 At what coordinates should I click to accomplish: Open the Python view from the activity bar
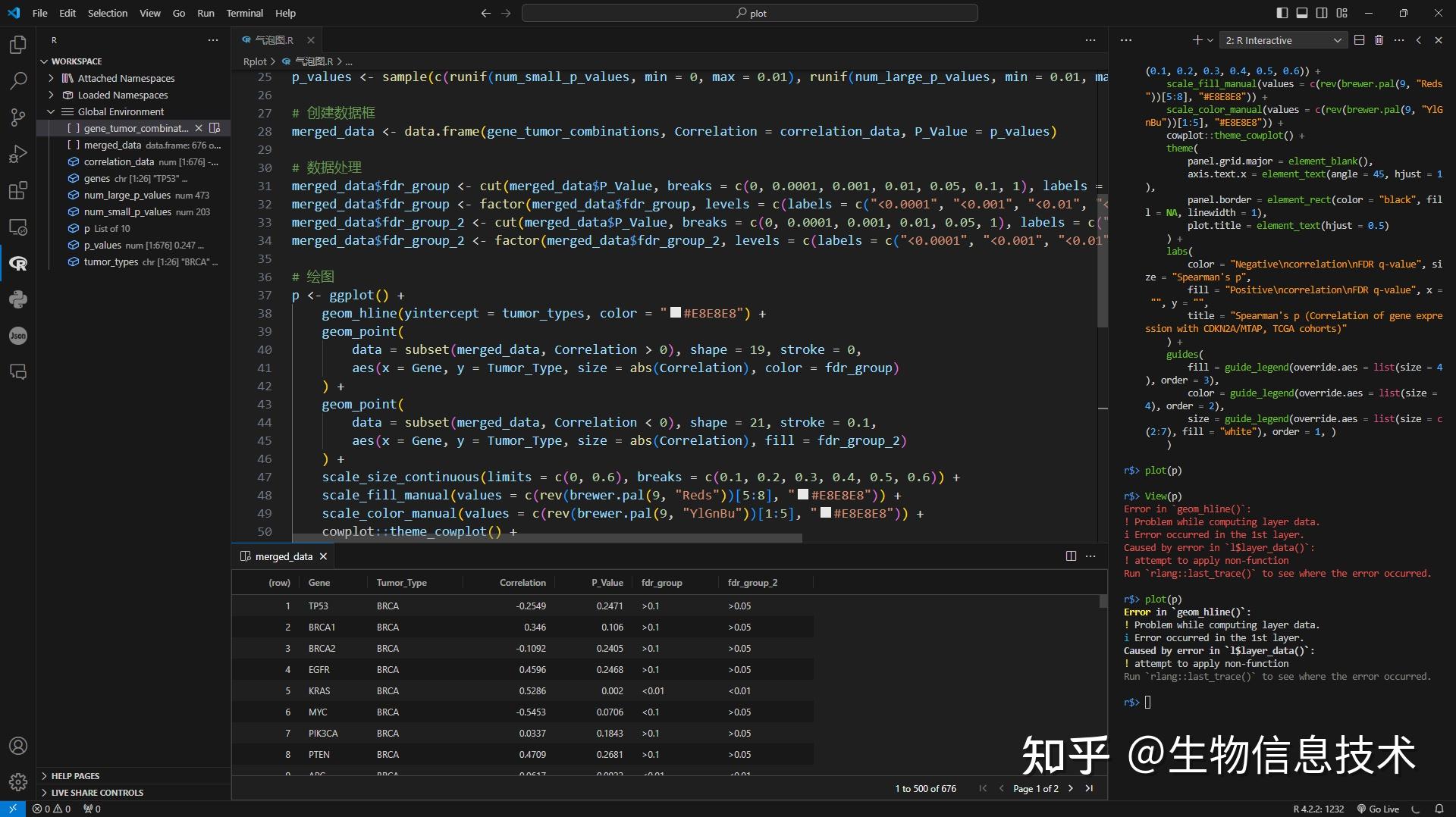point(18,299)
